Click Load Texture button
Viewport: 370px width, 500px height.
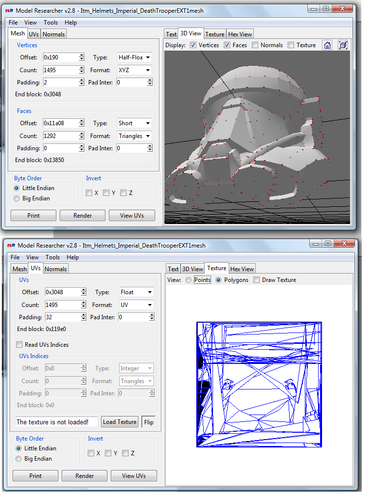[120, 422]
